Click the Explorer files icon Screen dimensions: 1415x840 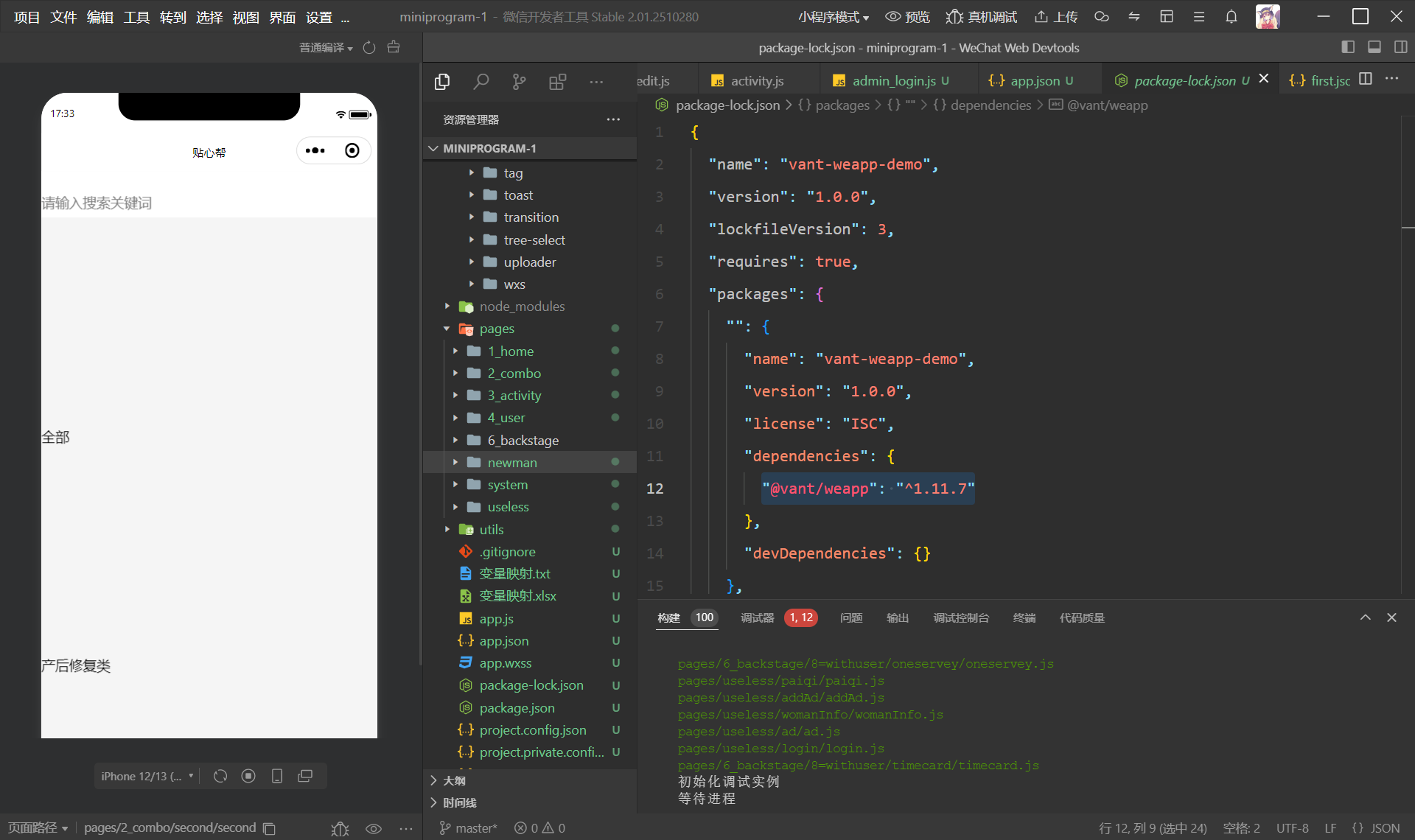(442, 82)
